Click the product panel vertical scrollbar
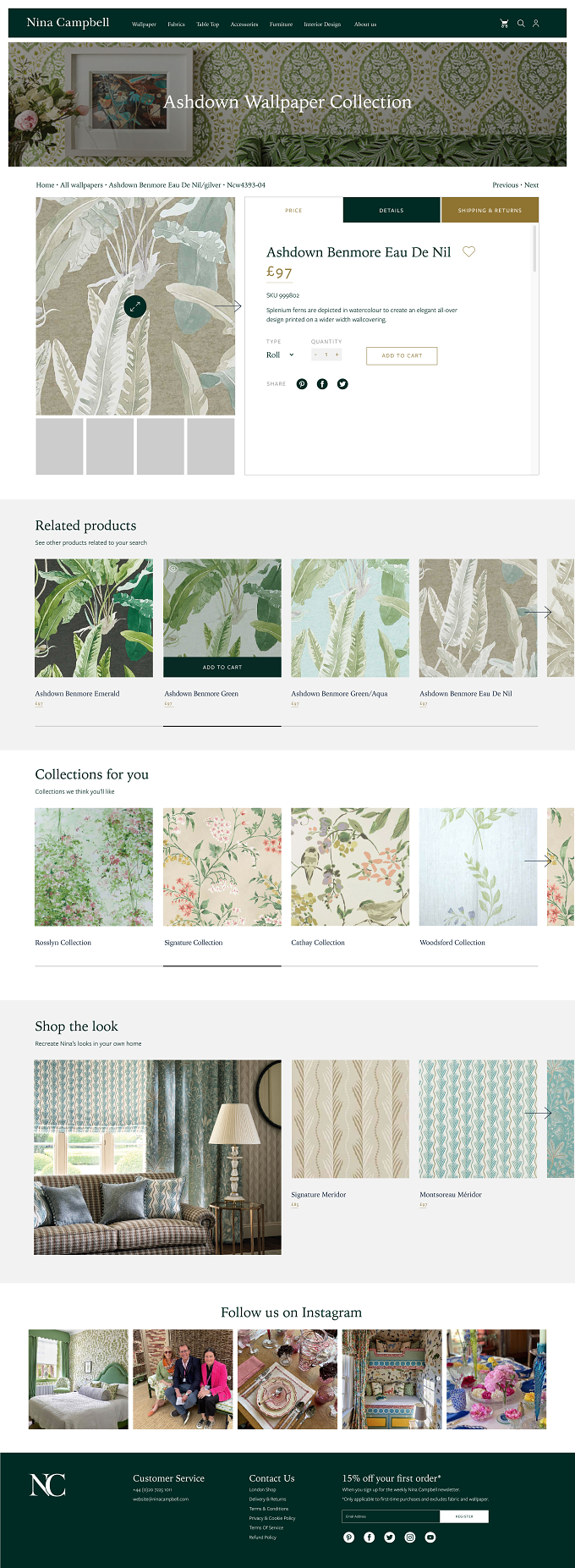Image resolution: width=575 pixels, height=1568 pixels. pos(534,249)
